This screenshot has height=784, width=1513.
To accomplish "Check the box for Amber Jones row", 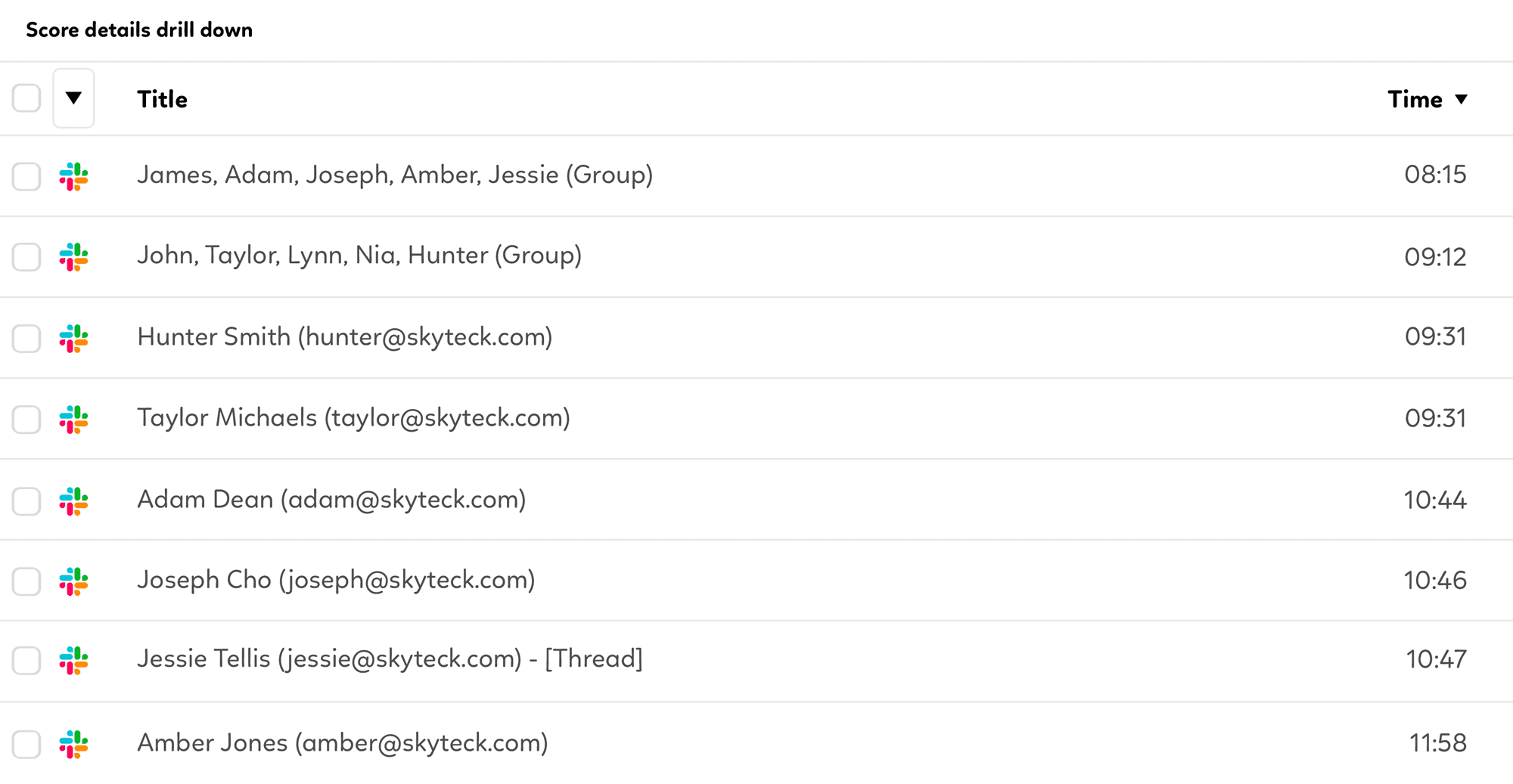I will point(26,744).
